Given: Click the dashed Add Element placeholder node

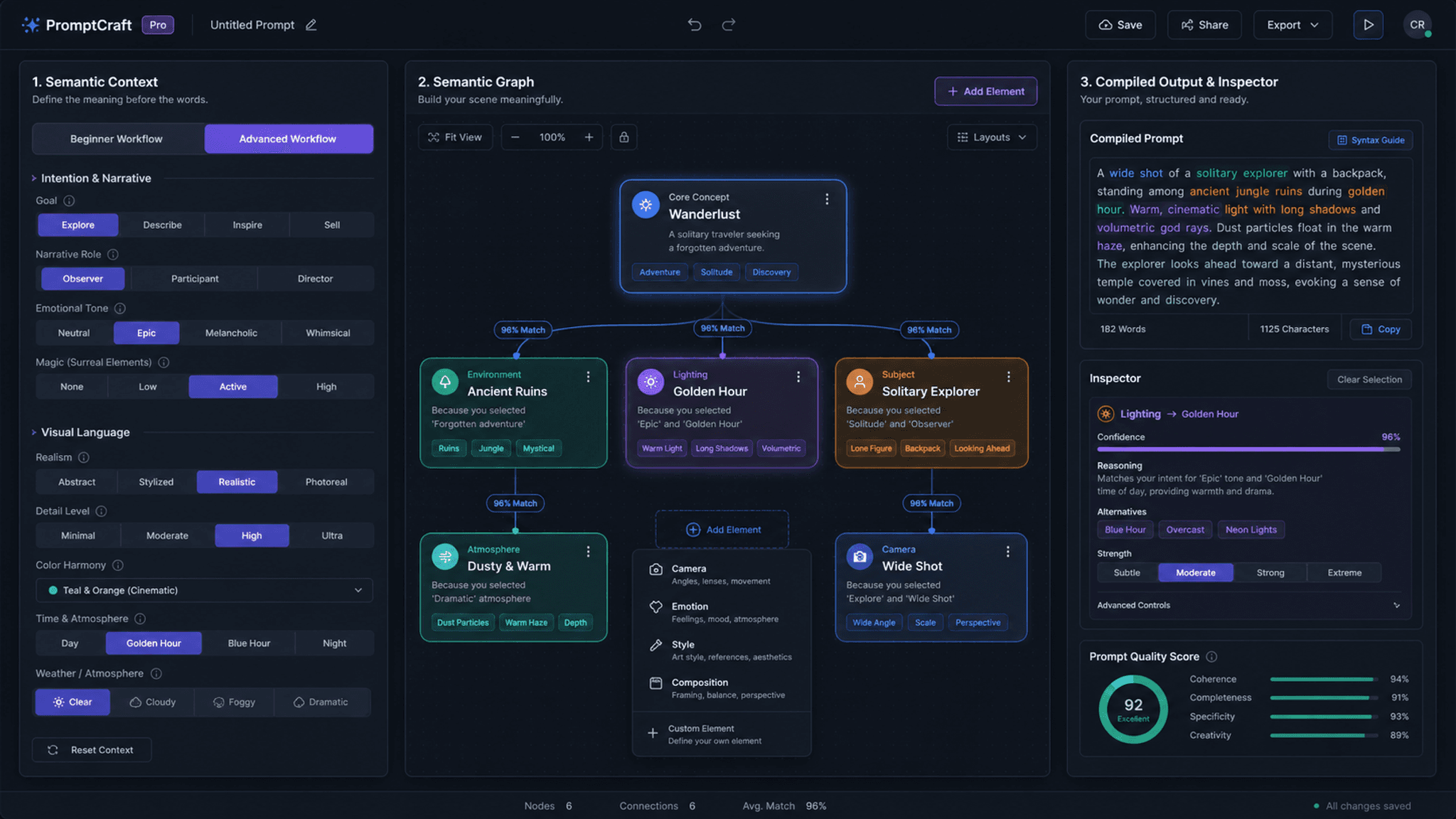Looking at the screenshot, I should (x=722, y=530).
